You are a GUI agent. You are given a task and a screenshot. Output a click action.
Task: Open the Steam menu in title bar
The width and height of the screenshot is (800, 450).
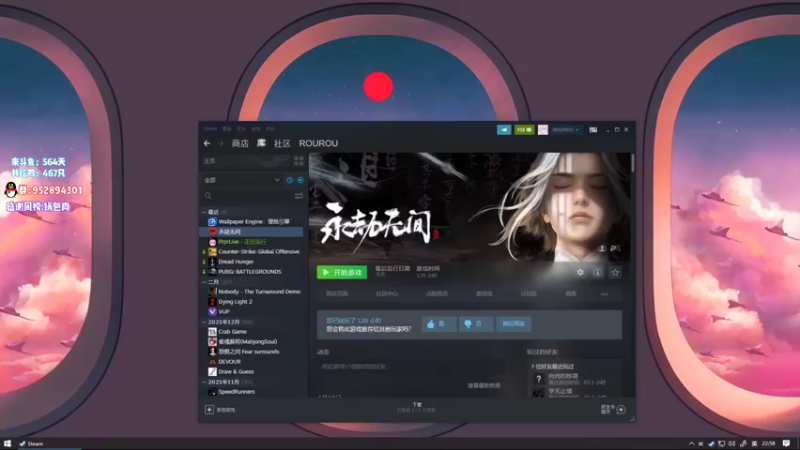(x=210, y=129)
